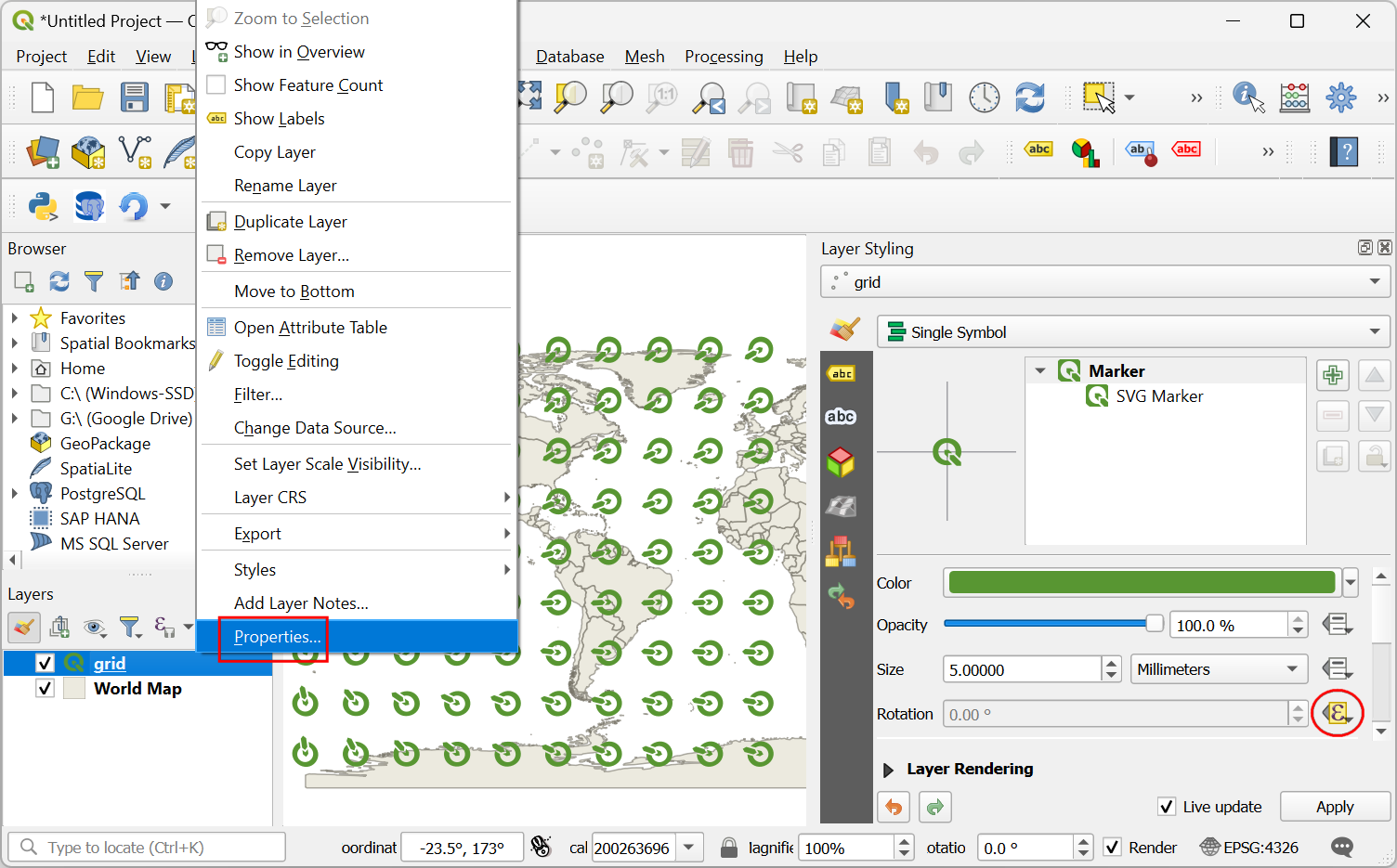Click the Save Project icon
The height and width of the screenshot is (868, 1397).
click(135, 97)
